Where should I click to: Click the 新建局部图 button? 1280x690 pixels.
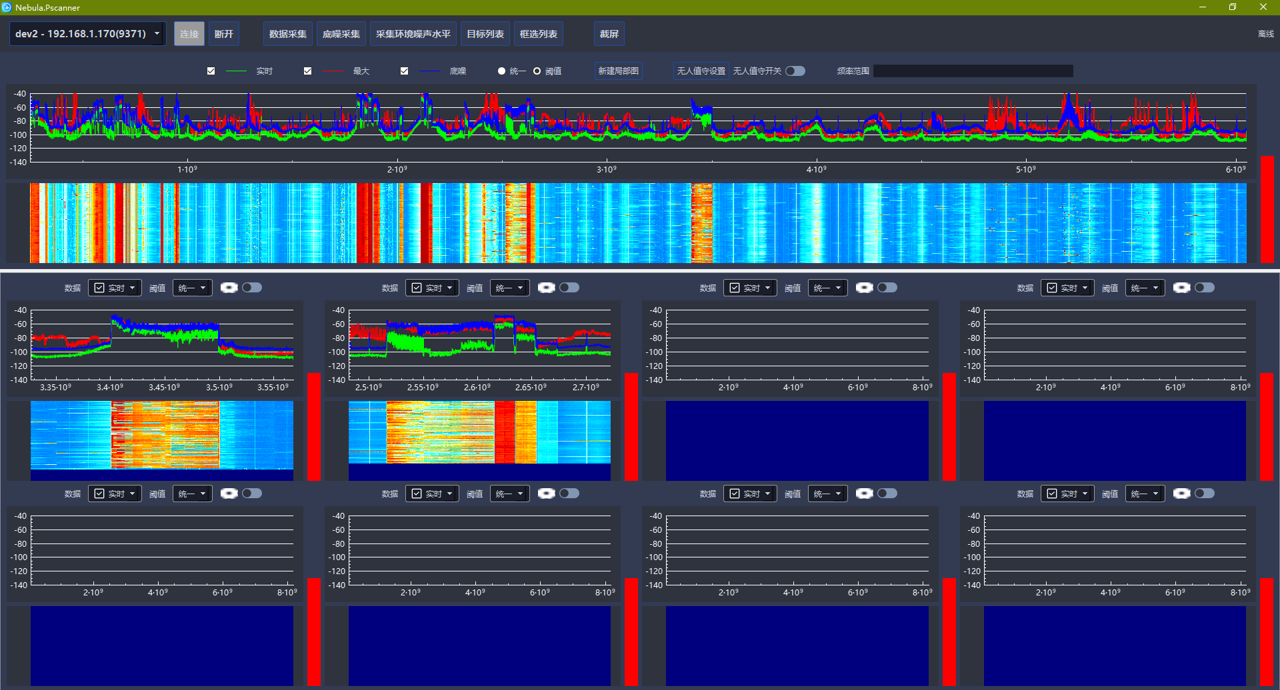[x=618, y=72]
